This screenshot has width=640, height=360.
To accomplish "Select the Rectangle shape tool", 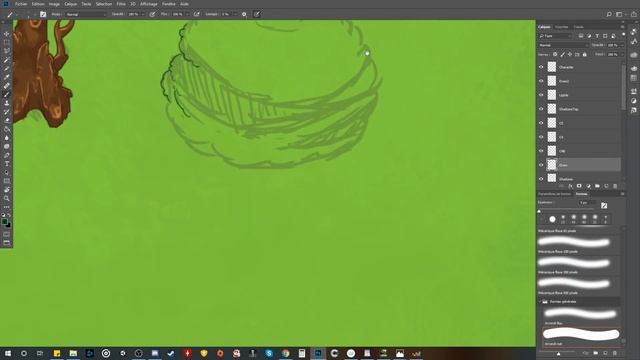I will click(7, 181).
